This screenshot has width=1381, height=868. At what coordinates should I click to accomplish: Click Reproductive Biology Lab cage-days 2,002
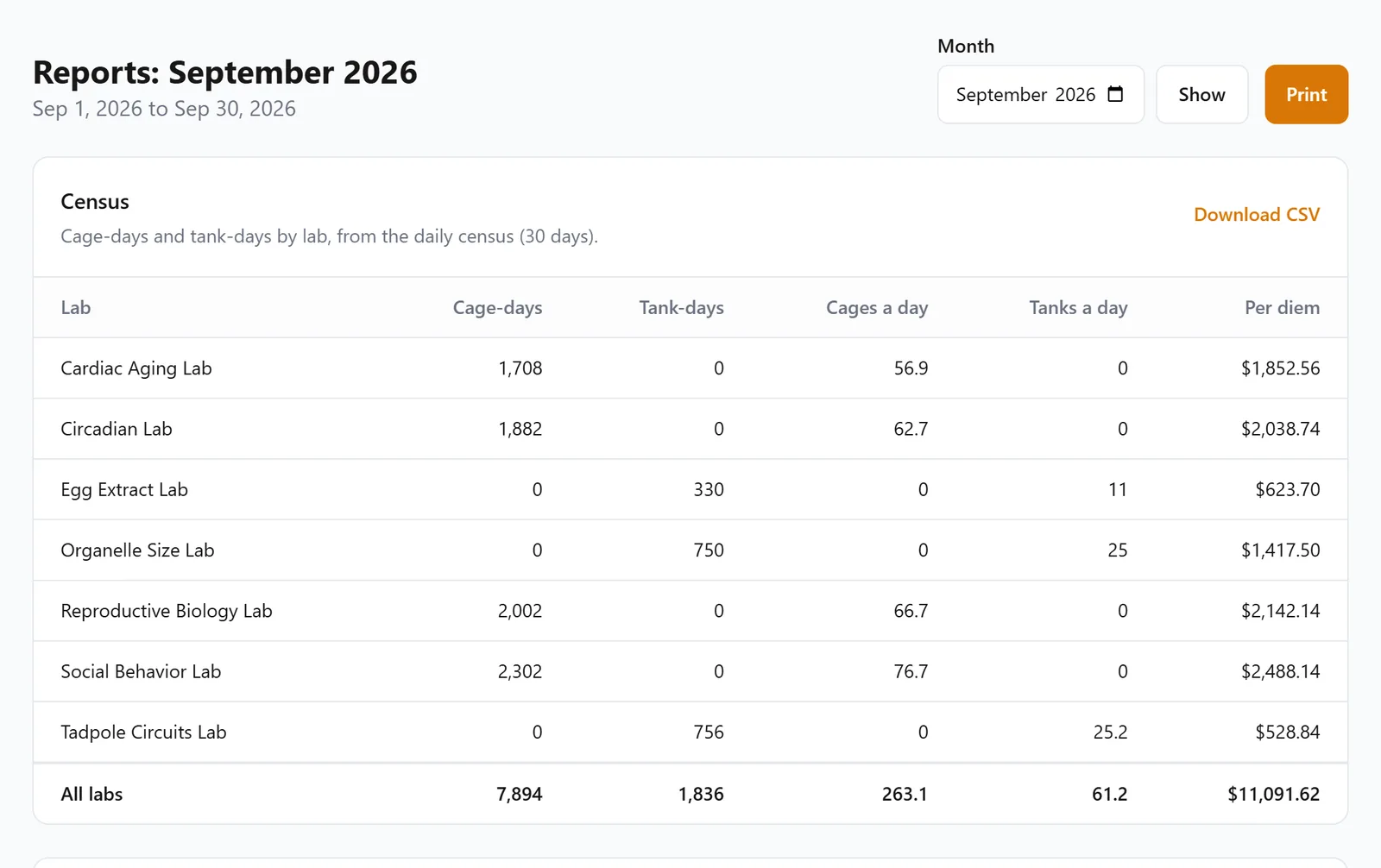(x=520, y=611)
